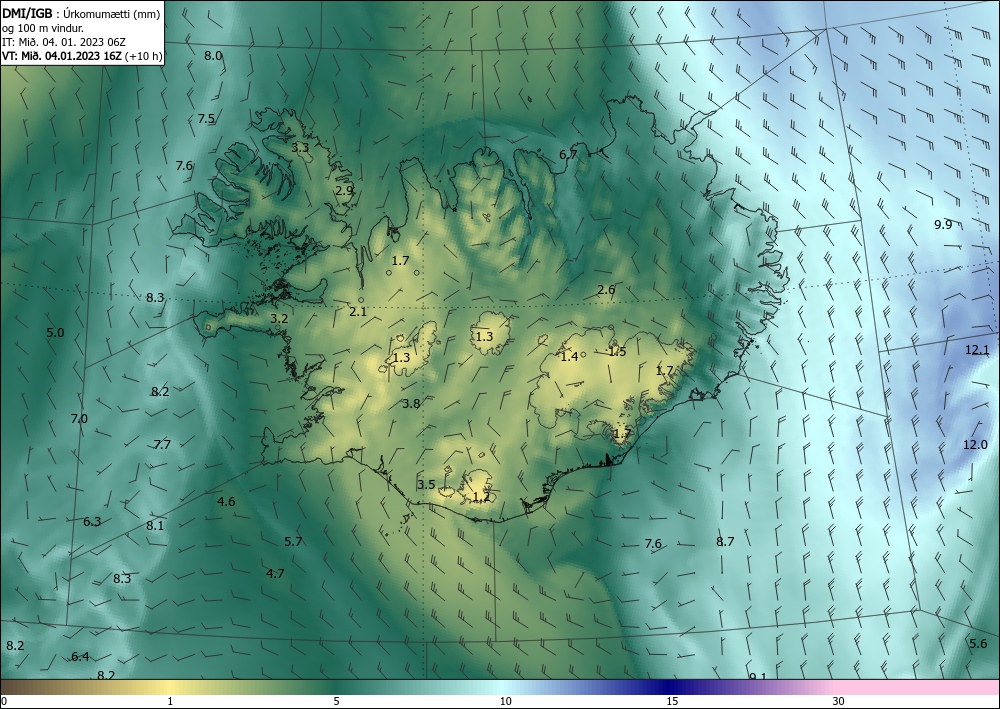The height and width of the screenshot is (709, 1000).
Task: Click the color scale tick label 10
Action: pyautogui.click(x=506, y=702)
